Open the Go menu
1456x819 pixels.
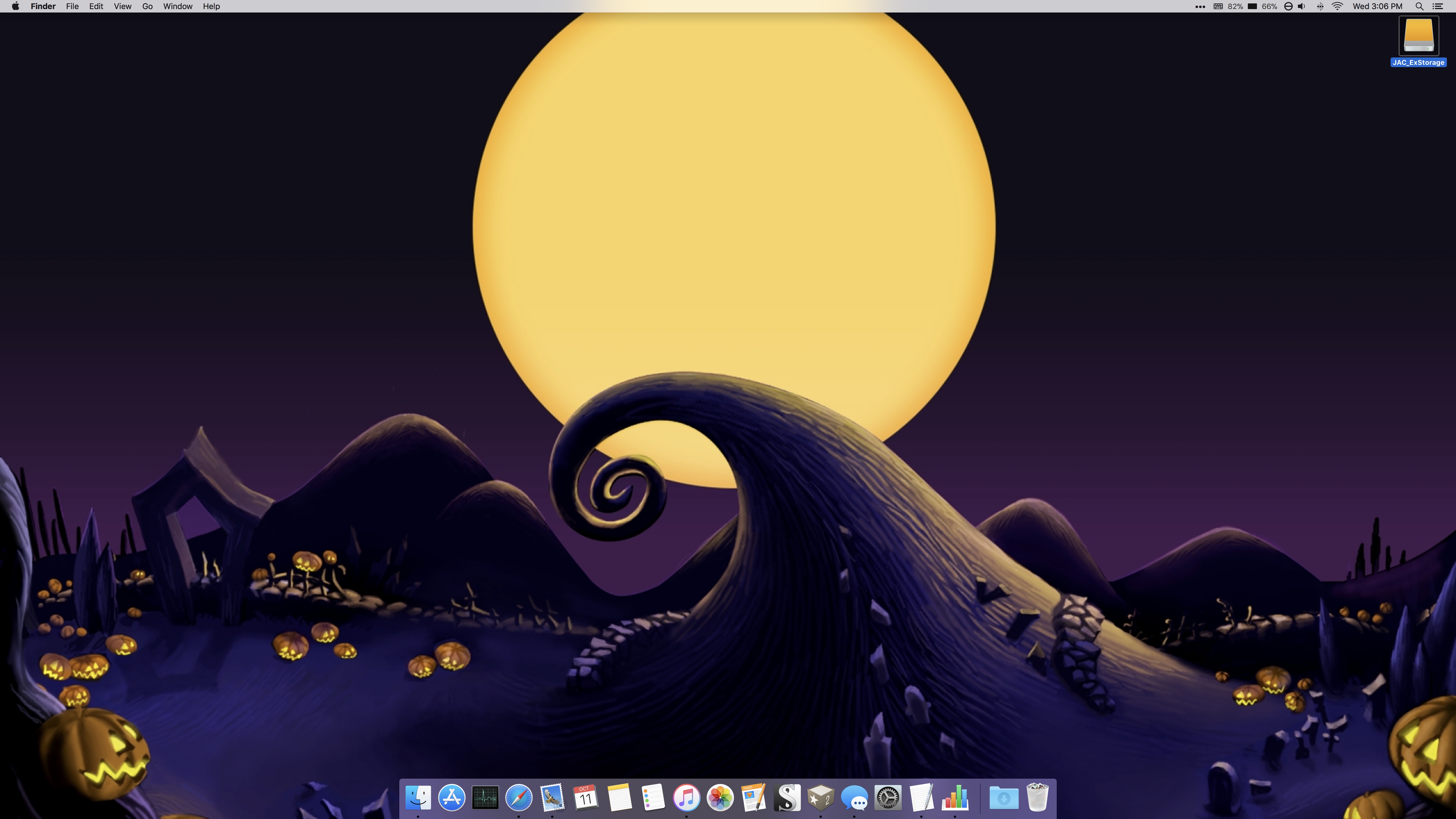click(x=148, y=6)
